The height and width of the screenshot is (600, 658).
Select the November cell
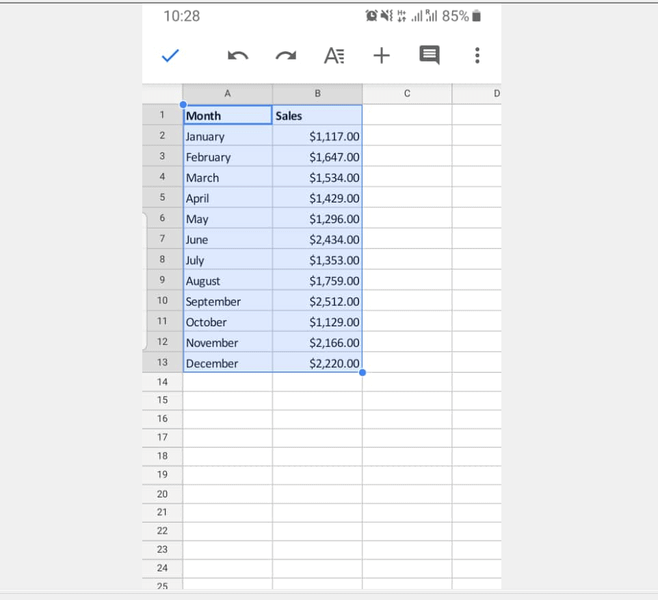tap(227, 342)
